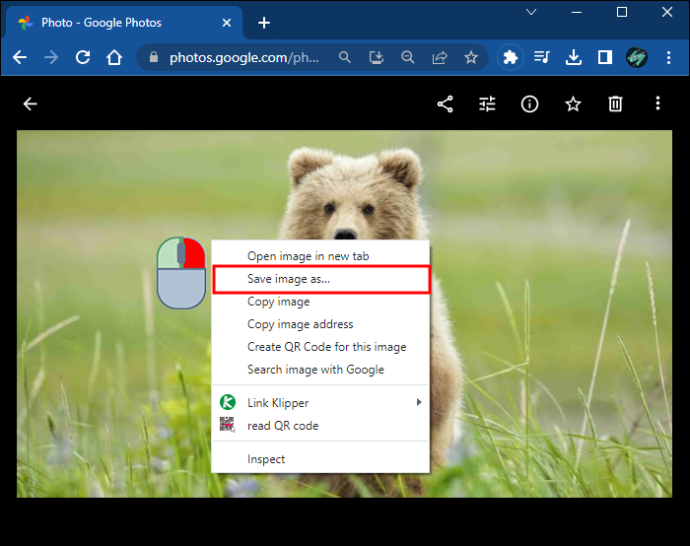
Task: Go back using the photo viewer arrow
Action: [x=30, y=104]
